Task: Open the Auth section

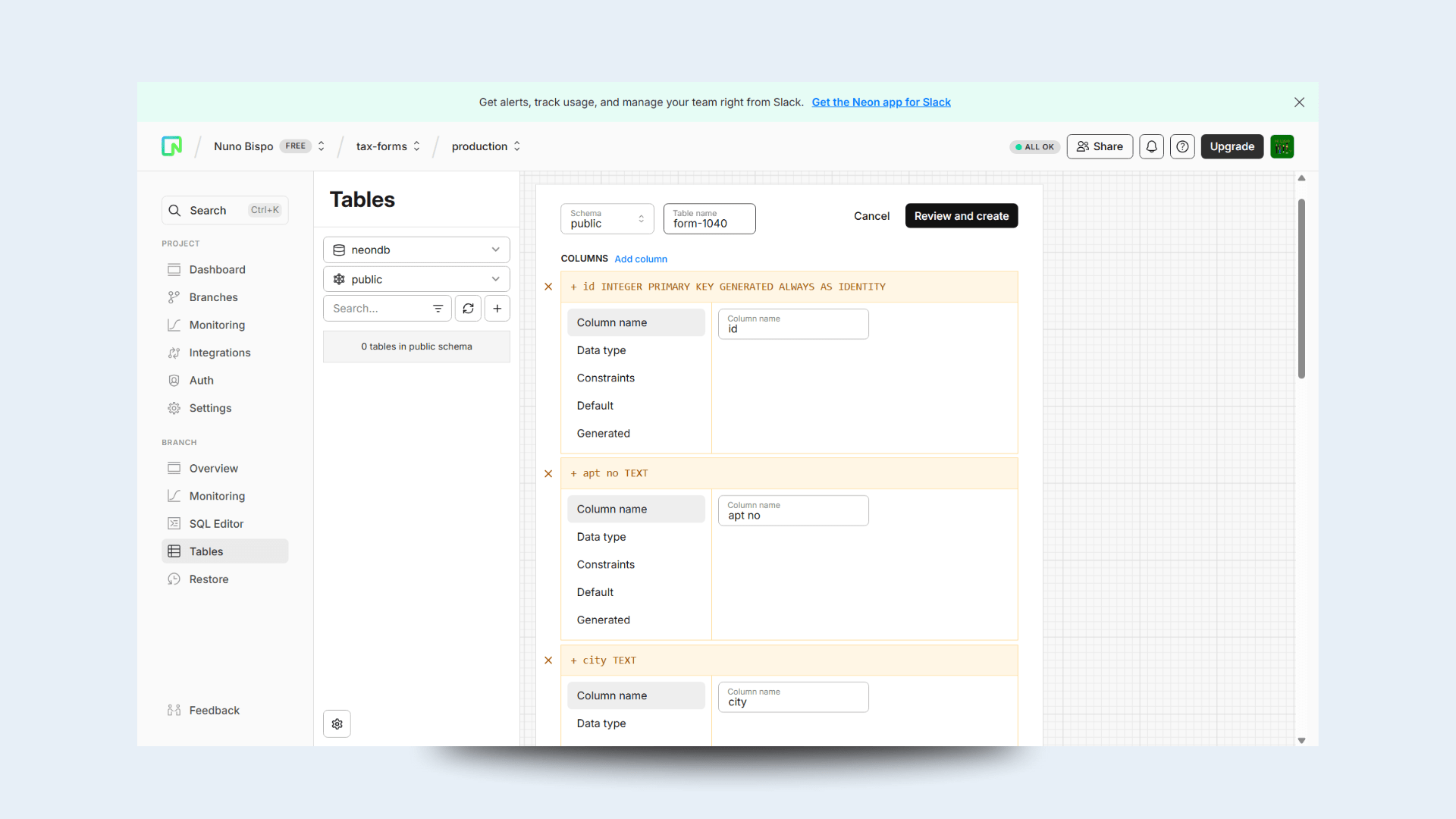Action: 201,380
